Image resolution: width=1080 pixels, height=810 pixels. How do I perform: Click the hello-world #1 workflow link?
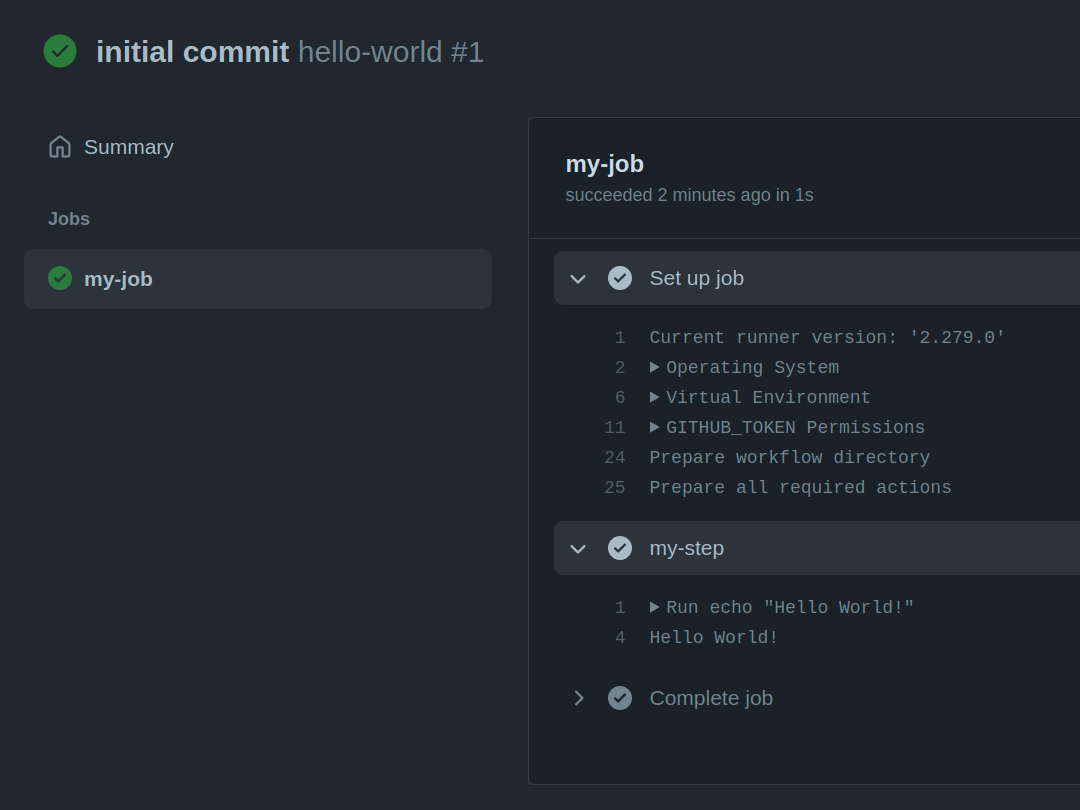pos(390,52)
